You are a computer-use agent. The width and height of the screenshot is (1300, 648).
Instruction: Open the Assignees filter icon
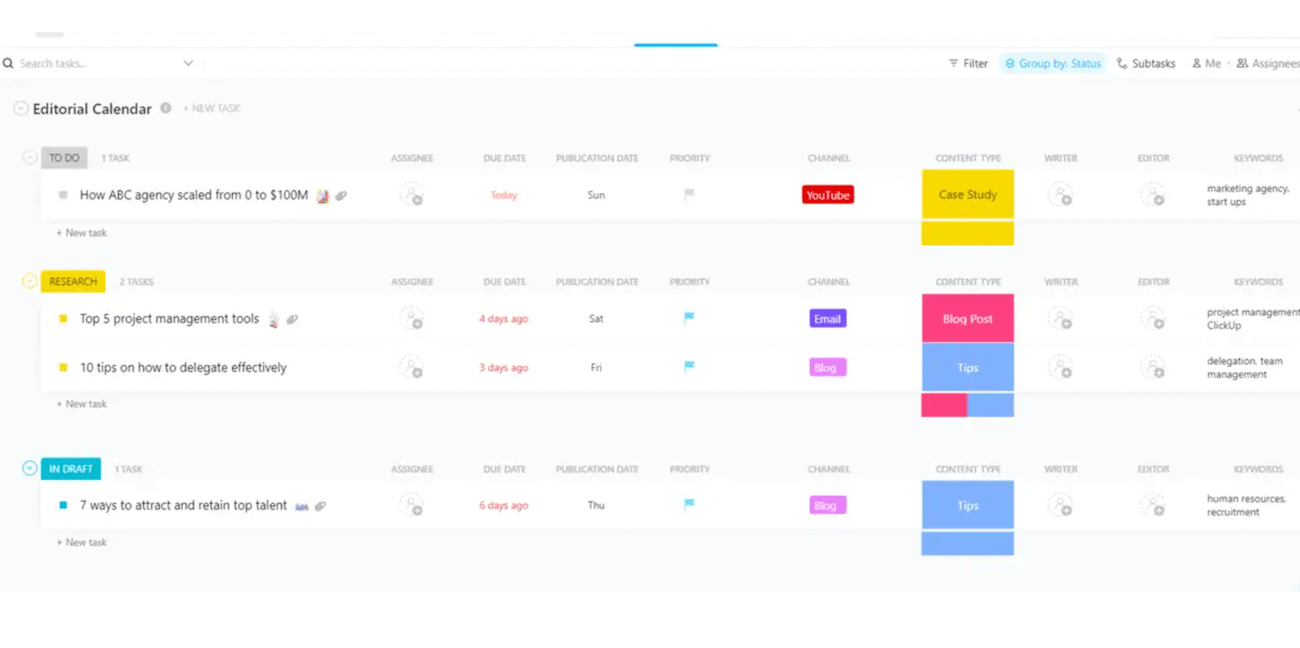(x=1240, y=62)
